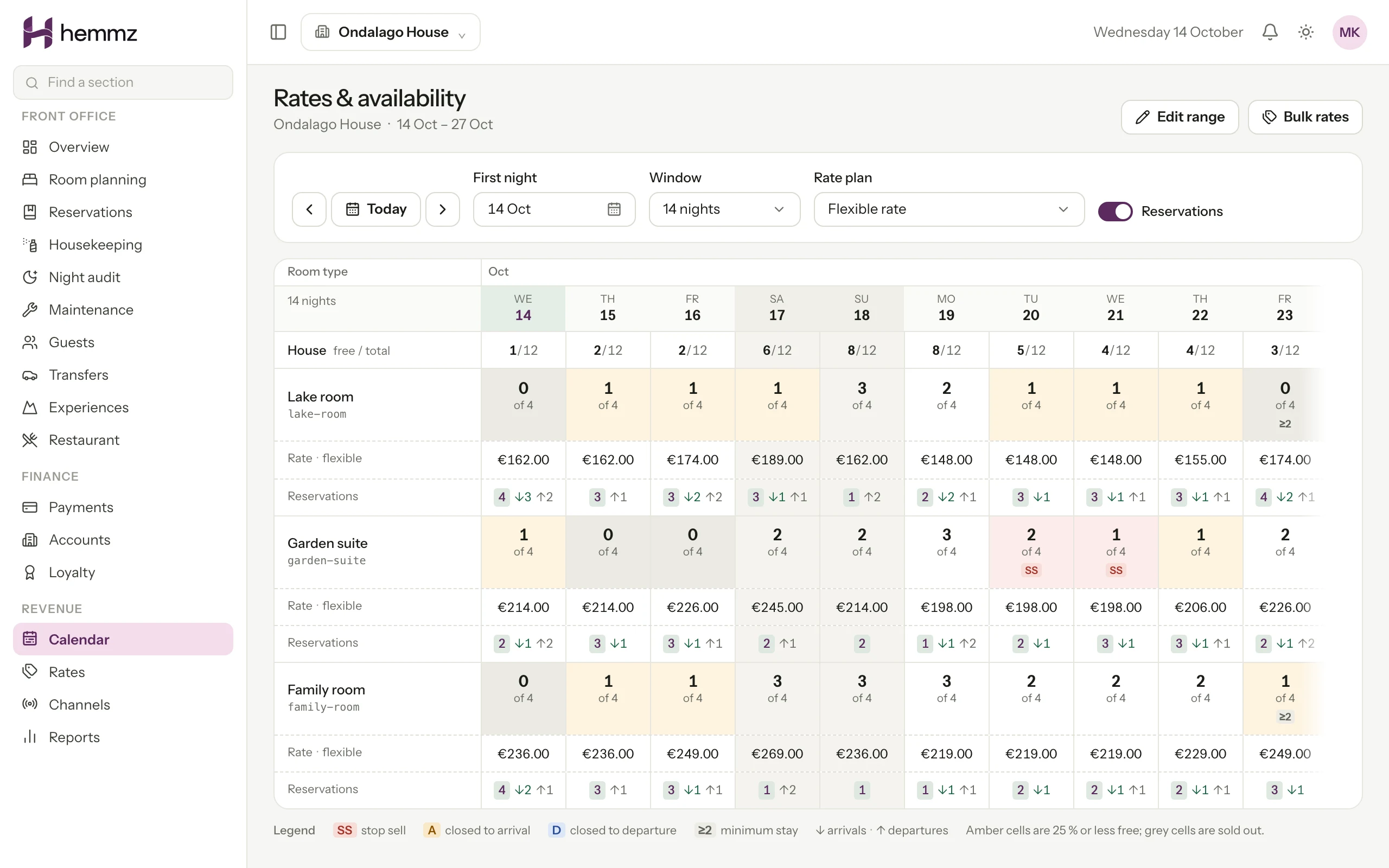The height and width of the screenshot is (868, 1389).
Task: Click Family room €269.00 rate cell
Action: (777, 754)
